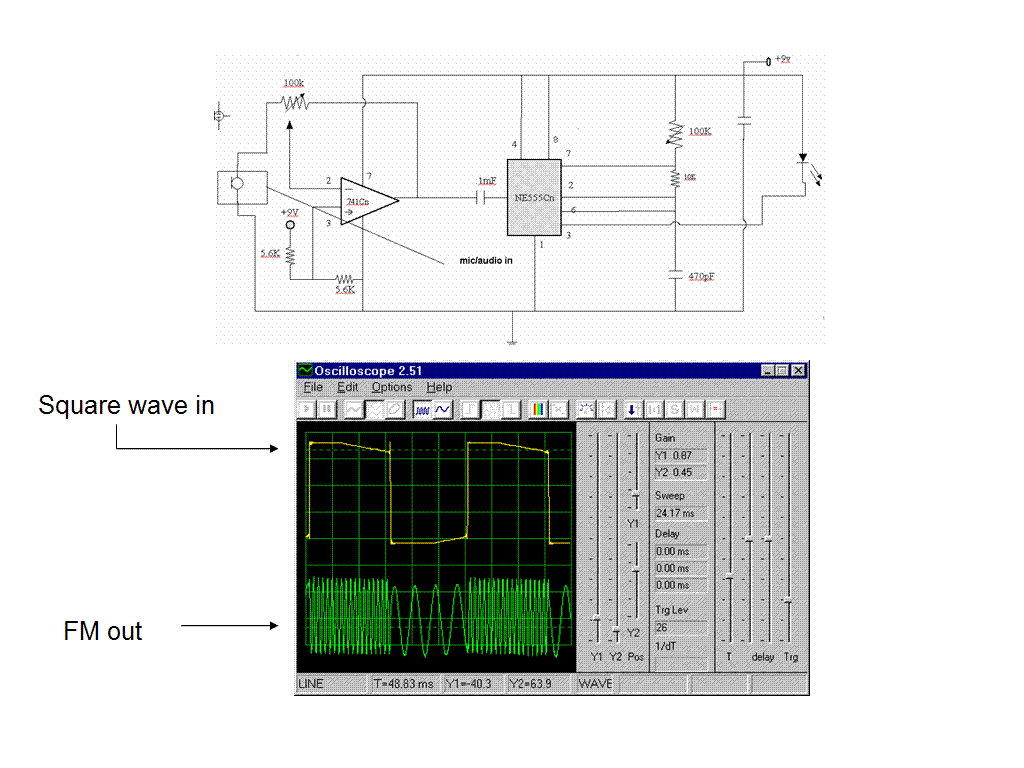This screenshot has width=1024, height=768.
Task: Select the ellipse X-Y mode icon
Action: pos(394,409)
